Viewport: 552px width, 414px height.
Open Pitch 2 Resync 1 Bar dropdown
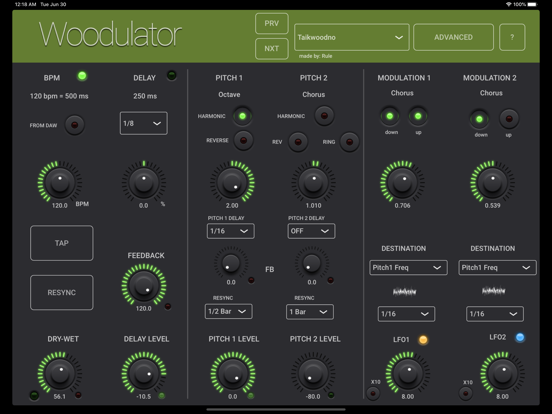pyautogui.click(x=310, y=312)
